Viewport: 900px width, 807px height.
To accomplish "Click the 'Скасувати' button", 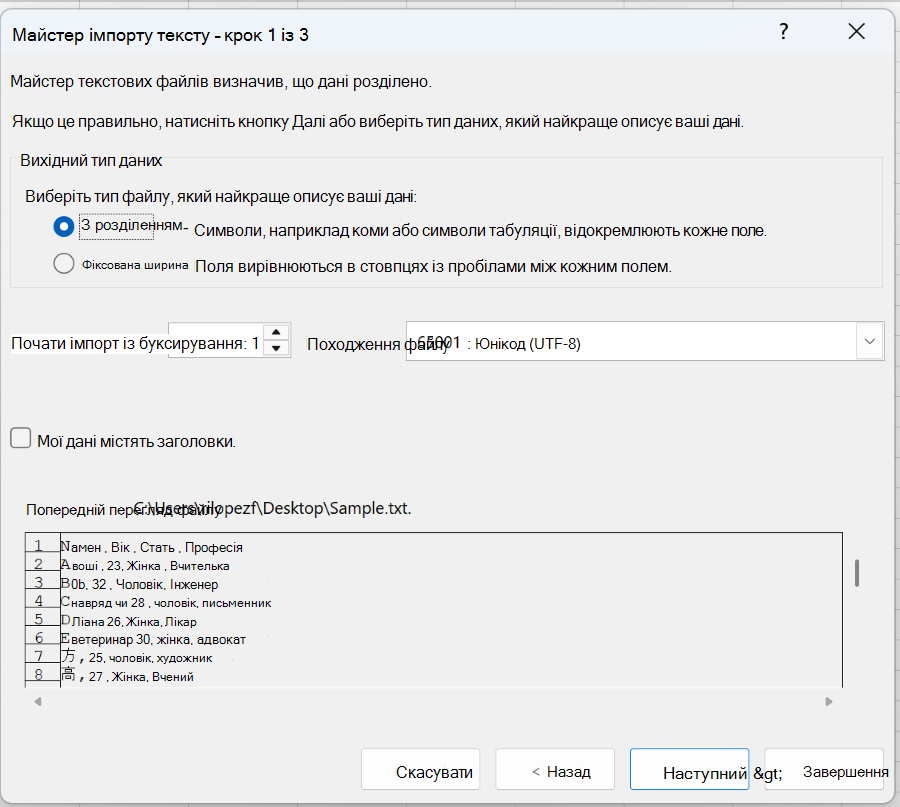I will click(421, 769).
